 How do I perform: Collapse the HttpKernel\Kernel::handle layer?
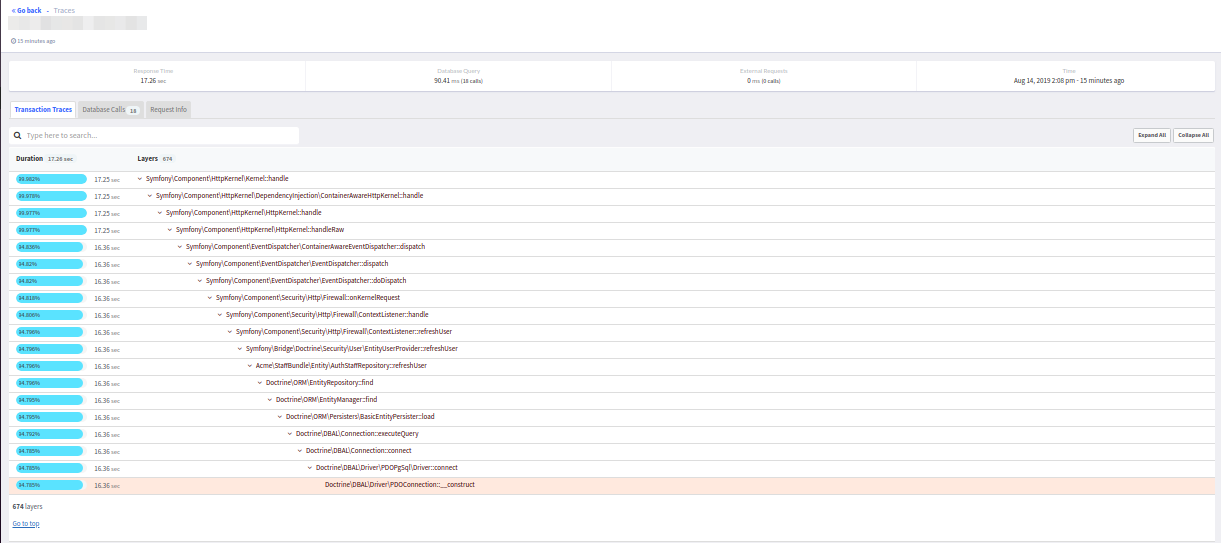[140, 179]
